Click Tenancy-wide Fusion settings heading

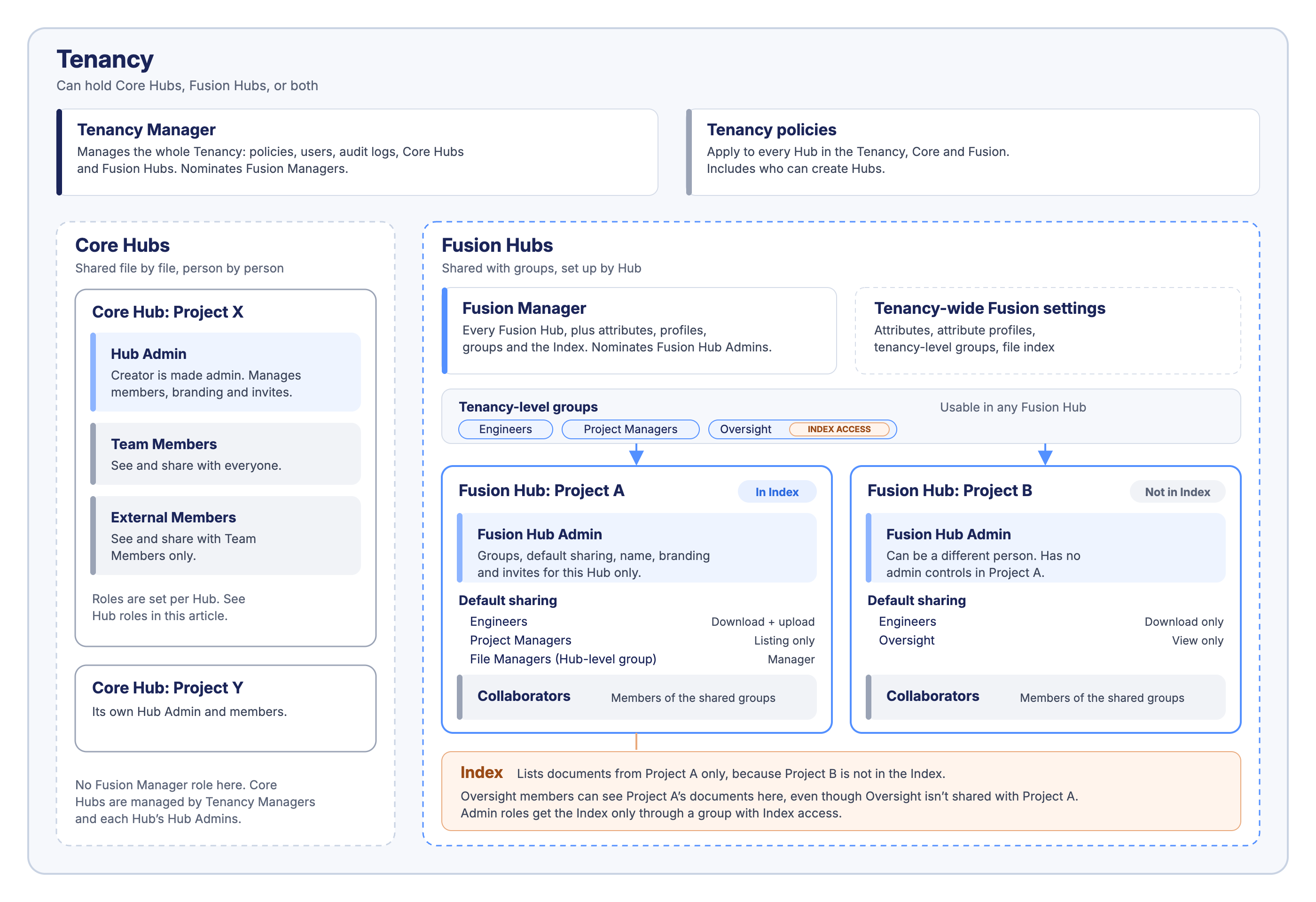tap(989, 308)
